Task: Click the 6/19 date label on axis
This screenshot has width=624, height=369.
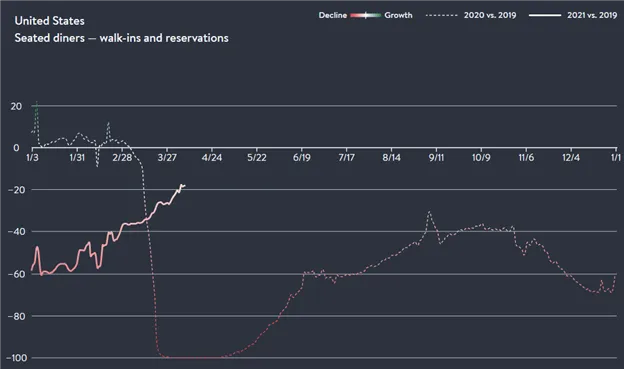Action: point(302,158)
